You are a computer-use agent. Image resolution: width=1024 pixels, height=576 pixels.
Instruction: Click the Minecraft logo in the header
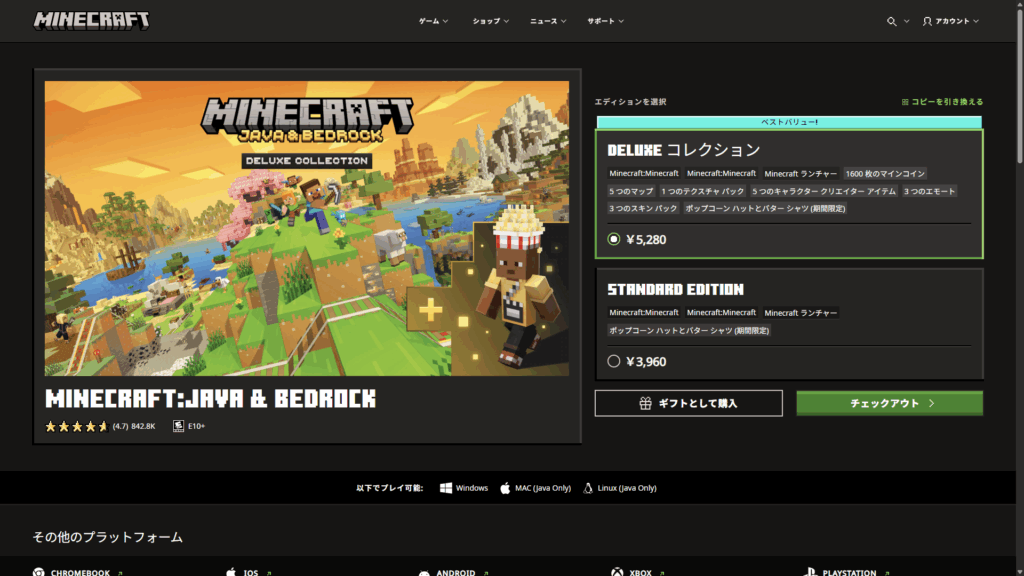[91, 21]
